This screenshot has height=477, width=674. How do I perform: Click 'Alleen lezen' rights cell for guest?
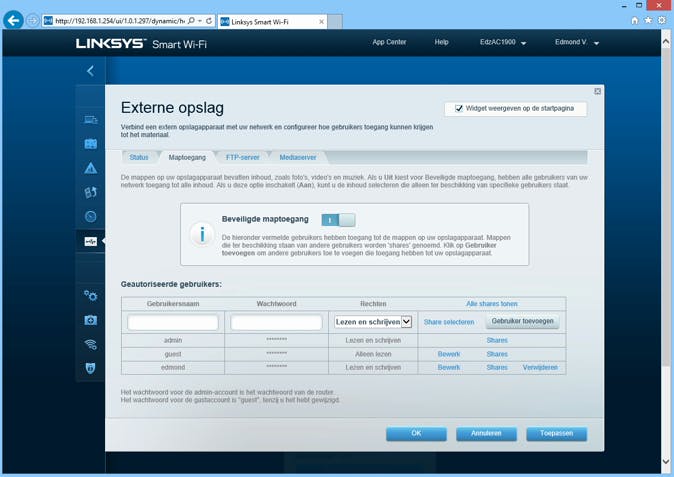point(373,354)
